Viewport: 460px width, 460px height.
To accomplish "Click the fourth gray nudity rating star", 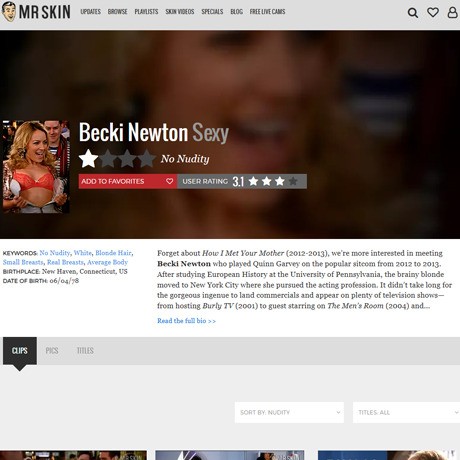I will pos(147,158).
